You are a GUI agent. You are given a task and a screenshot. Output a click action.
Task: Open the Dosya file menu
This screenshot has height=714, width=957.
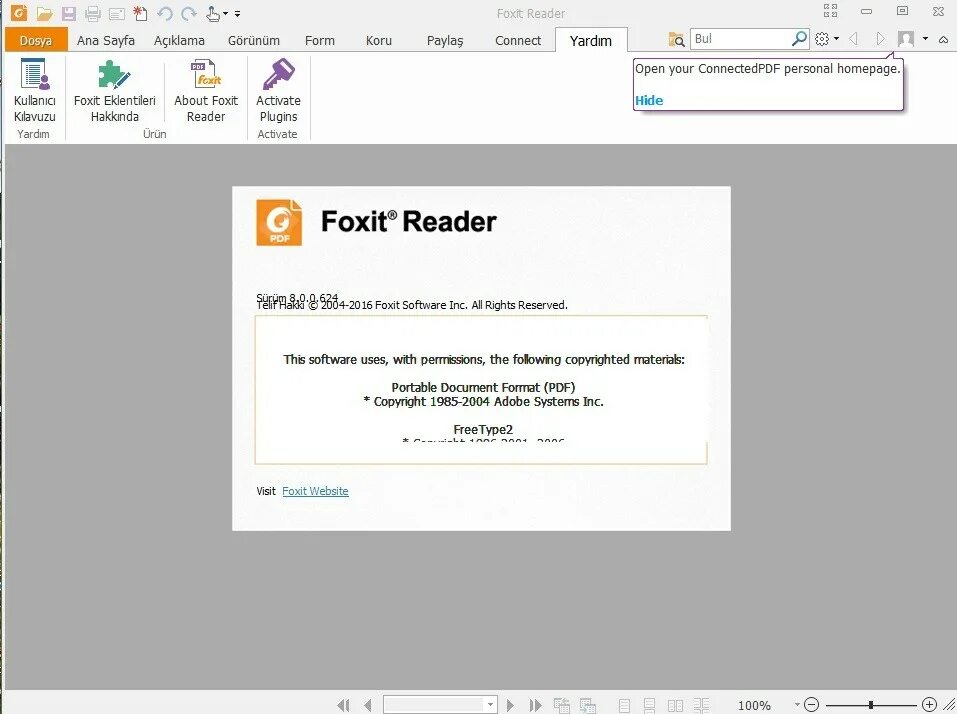point(35,40)
